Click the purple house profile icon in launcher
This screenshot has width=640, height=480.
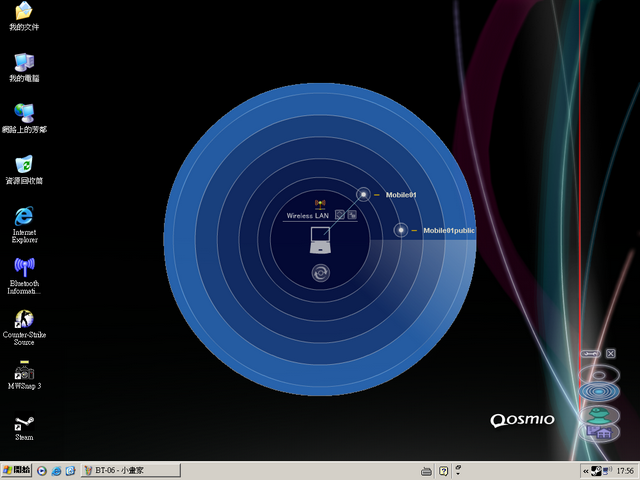tap(599, 433)
